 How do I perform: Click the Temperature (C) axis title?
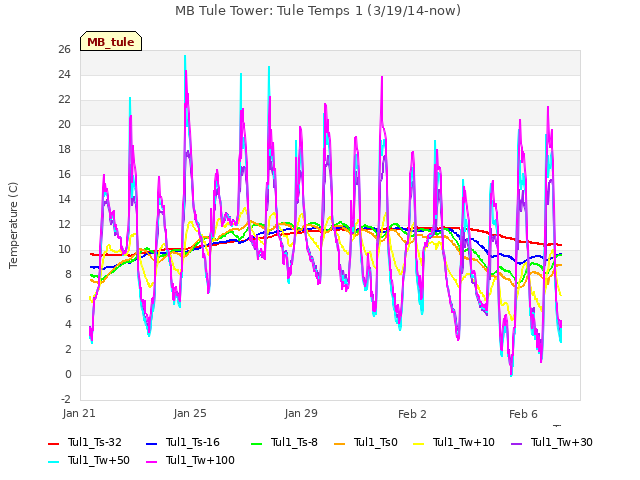13,225
